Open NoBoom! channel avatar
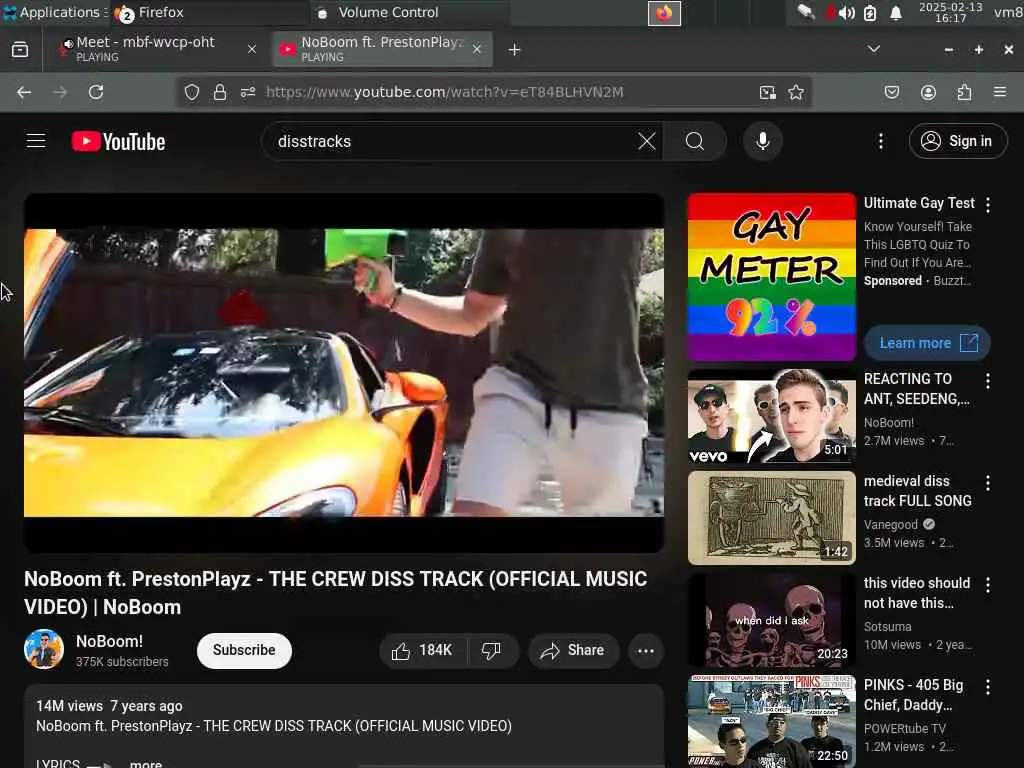1024x768 pixels. tap(44, 649)
